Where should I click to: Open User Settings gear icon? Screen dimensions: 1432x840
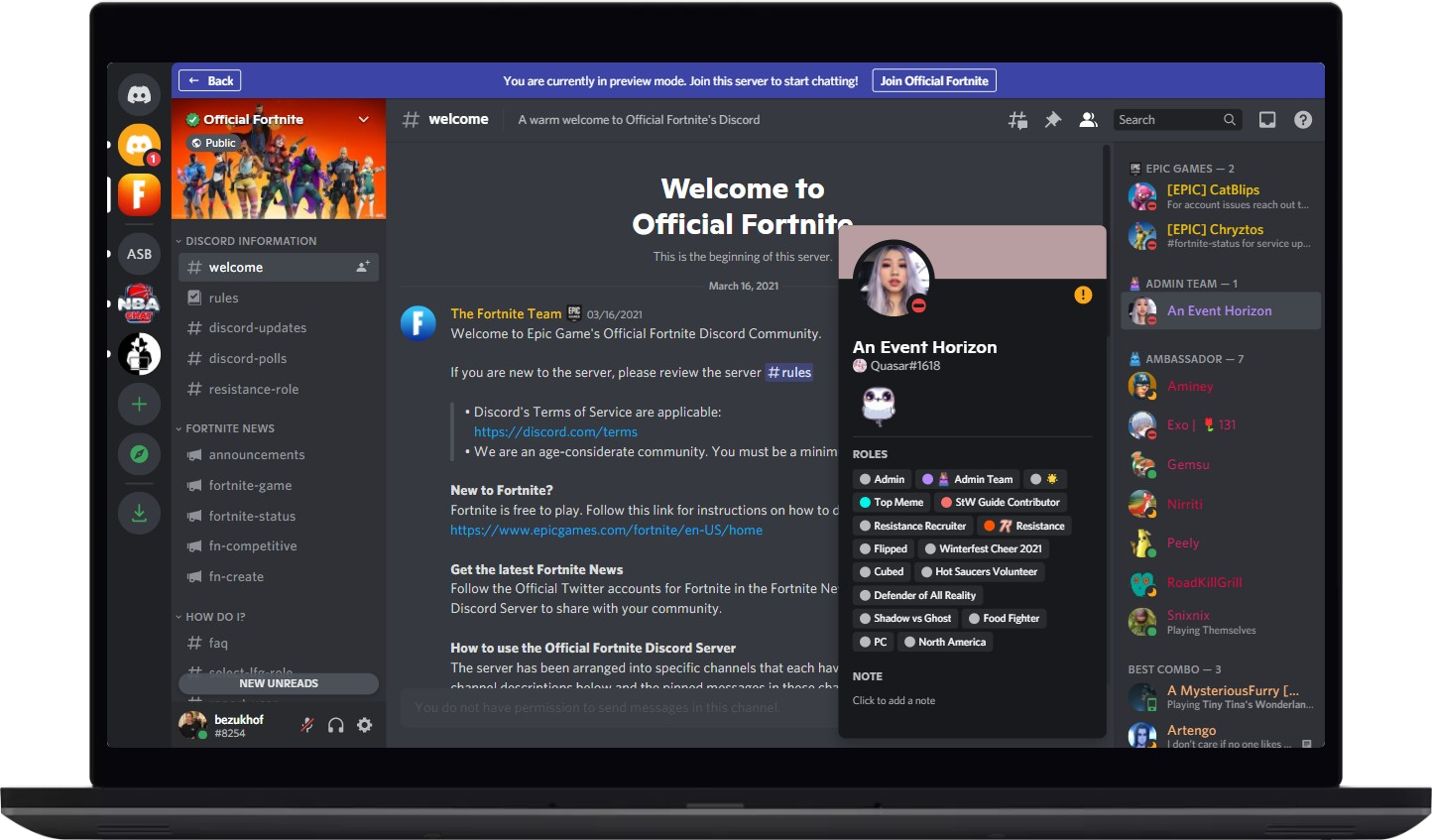pos(365,725)
